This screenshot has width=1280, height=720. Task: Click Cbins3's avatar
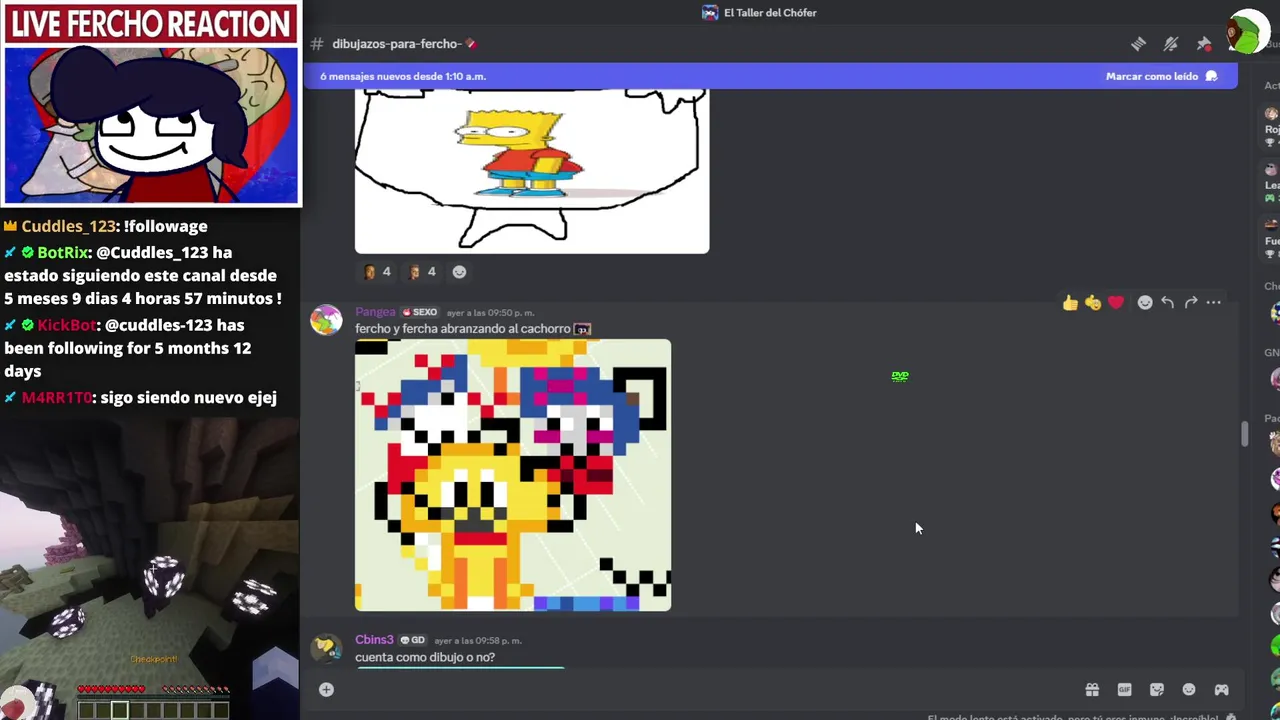(326, 648)
